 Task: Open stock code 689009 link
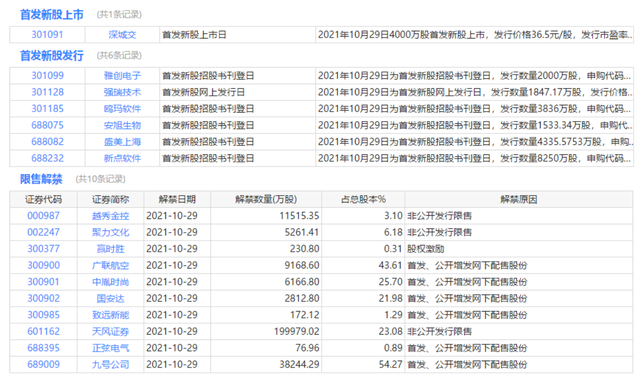tap(43, 365)
